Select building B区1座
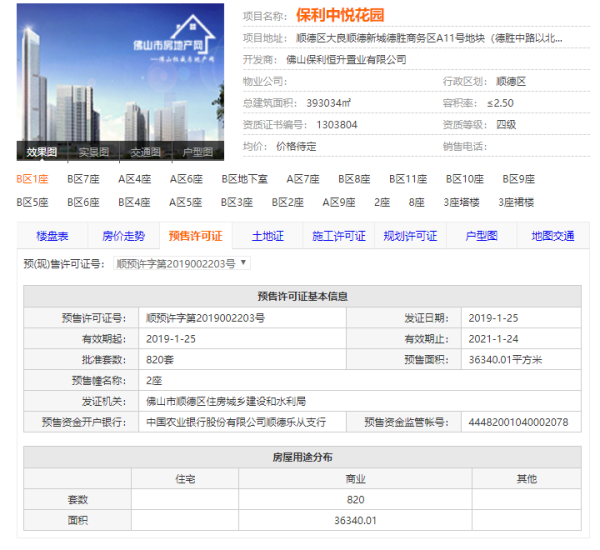Screen dimensions: 600x550 [x=33, y=179]
